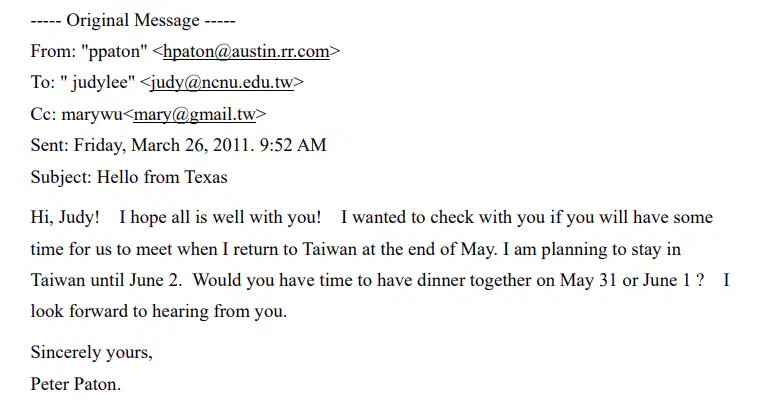Click the closing Sincerely yours

coord(91,352)
